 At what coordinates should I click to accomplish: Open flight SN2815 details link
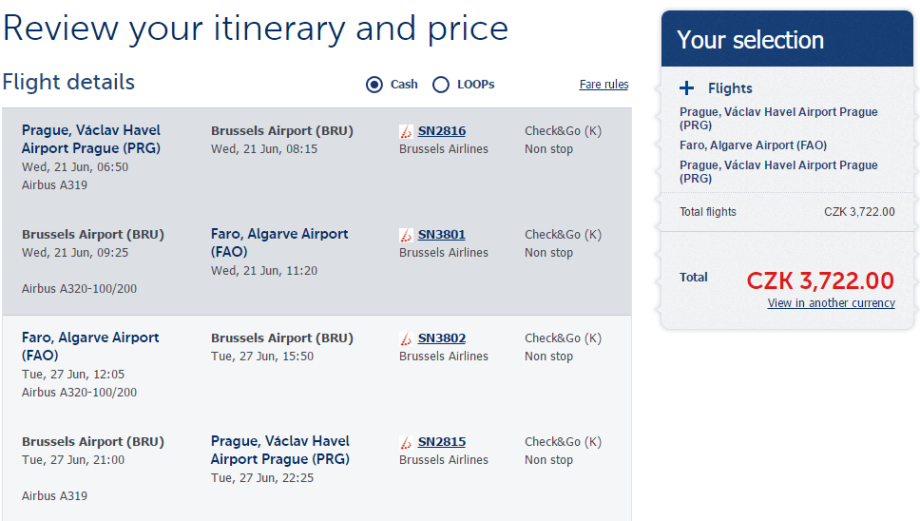[441, 442]
